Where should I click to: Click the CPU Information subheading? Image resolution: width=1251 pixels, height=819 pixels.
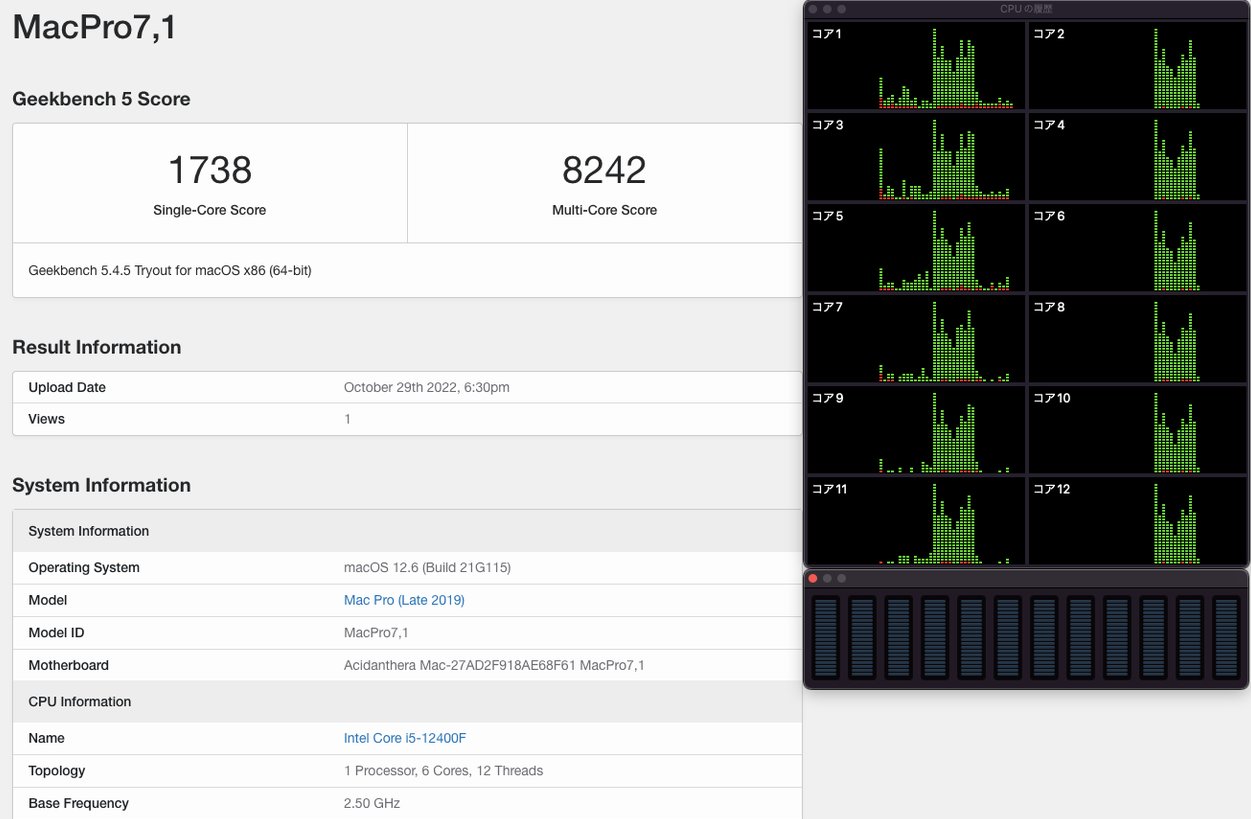pos(80,701)
